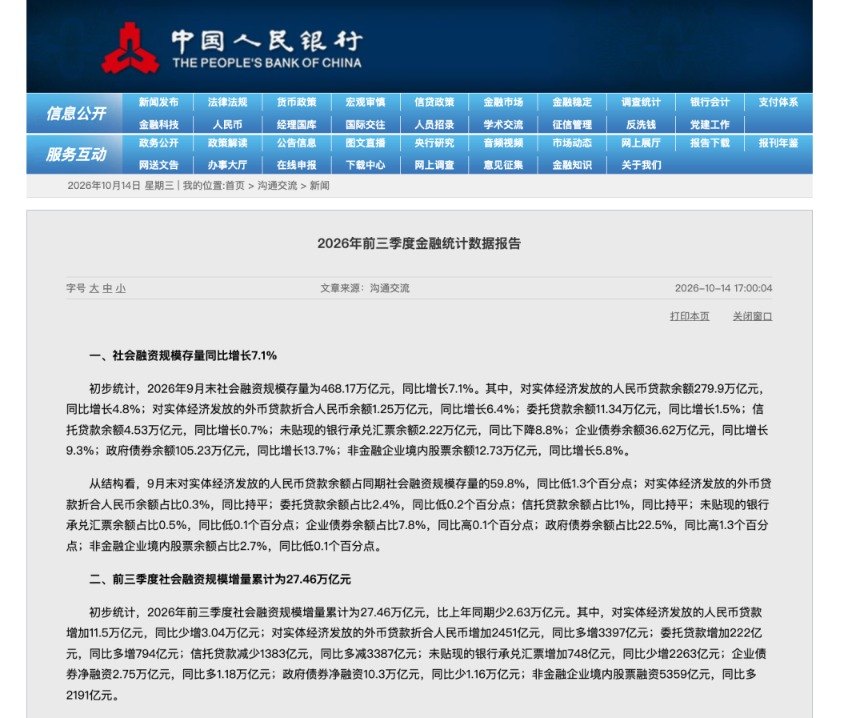Viewport: 864px width, 718px height.
Task: Open 网上展厅 navigation item
Action: point(641,143)
